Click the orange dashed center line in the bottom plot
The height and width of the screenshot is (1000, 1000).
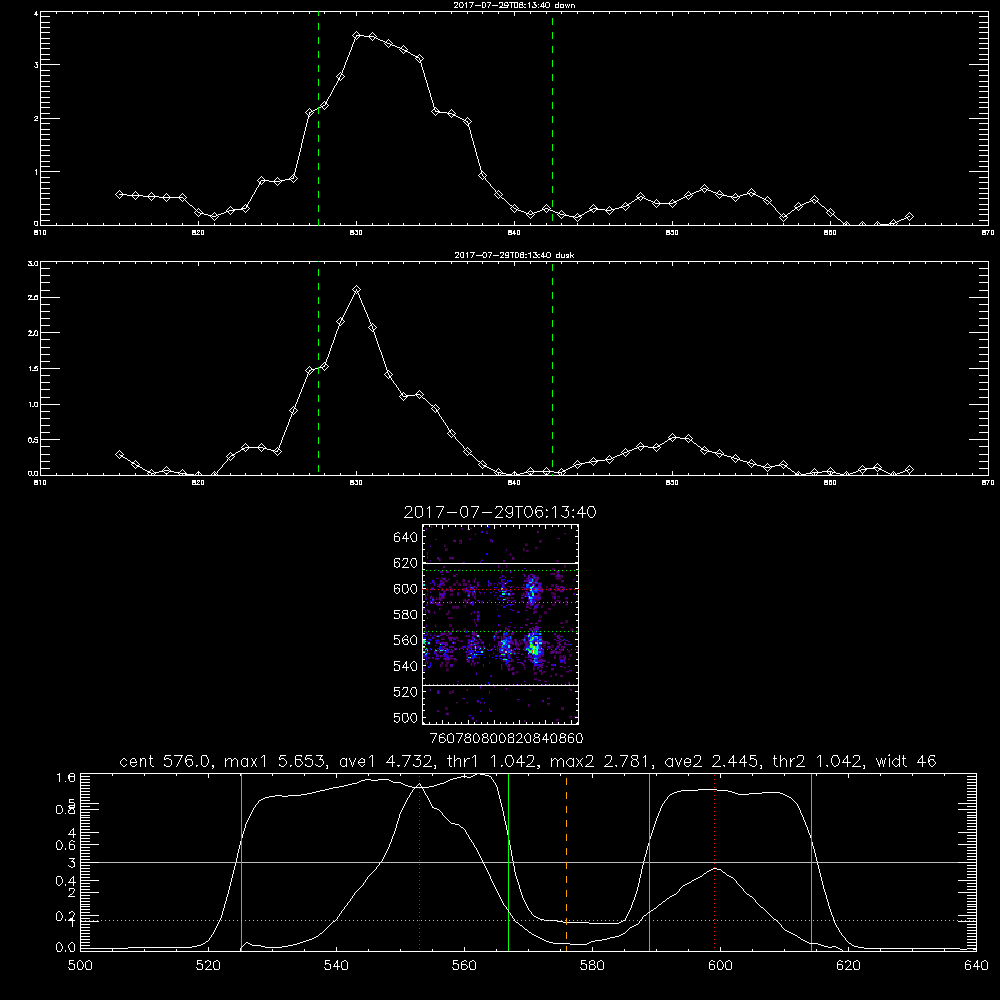coord(566,862)
